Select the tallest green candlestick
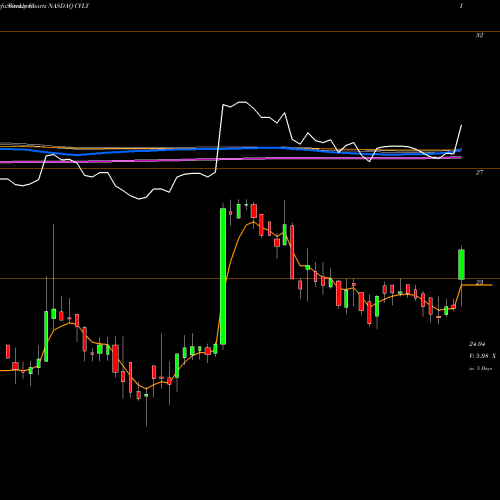 [223, 276]
